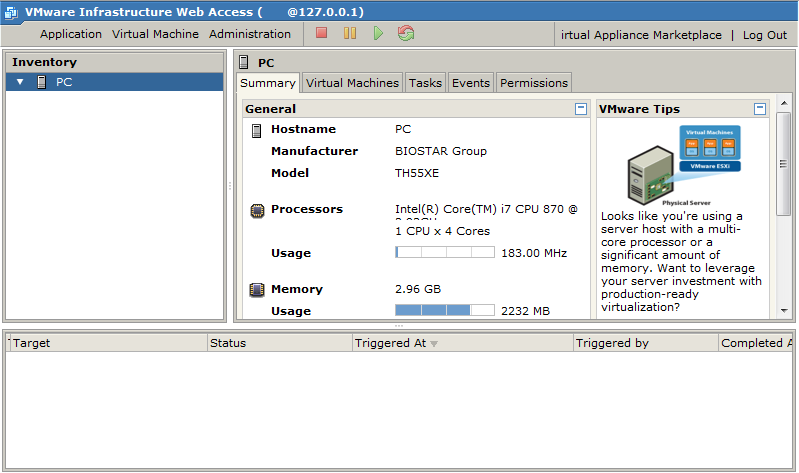
Task: Click the green Power On play icon
Action: [378, 34]
